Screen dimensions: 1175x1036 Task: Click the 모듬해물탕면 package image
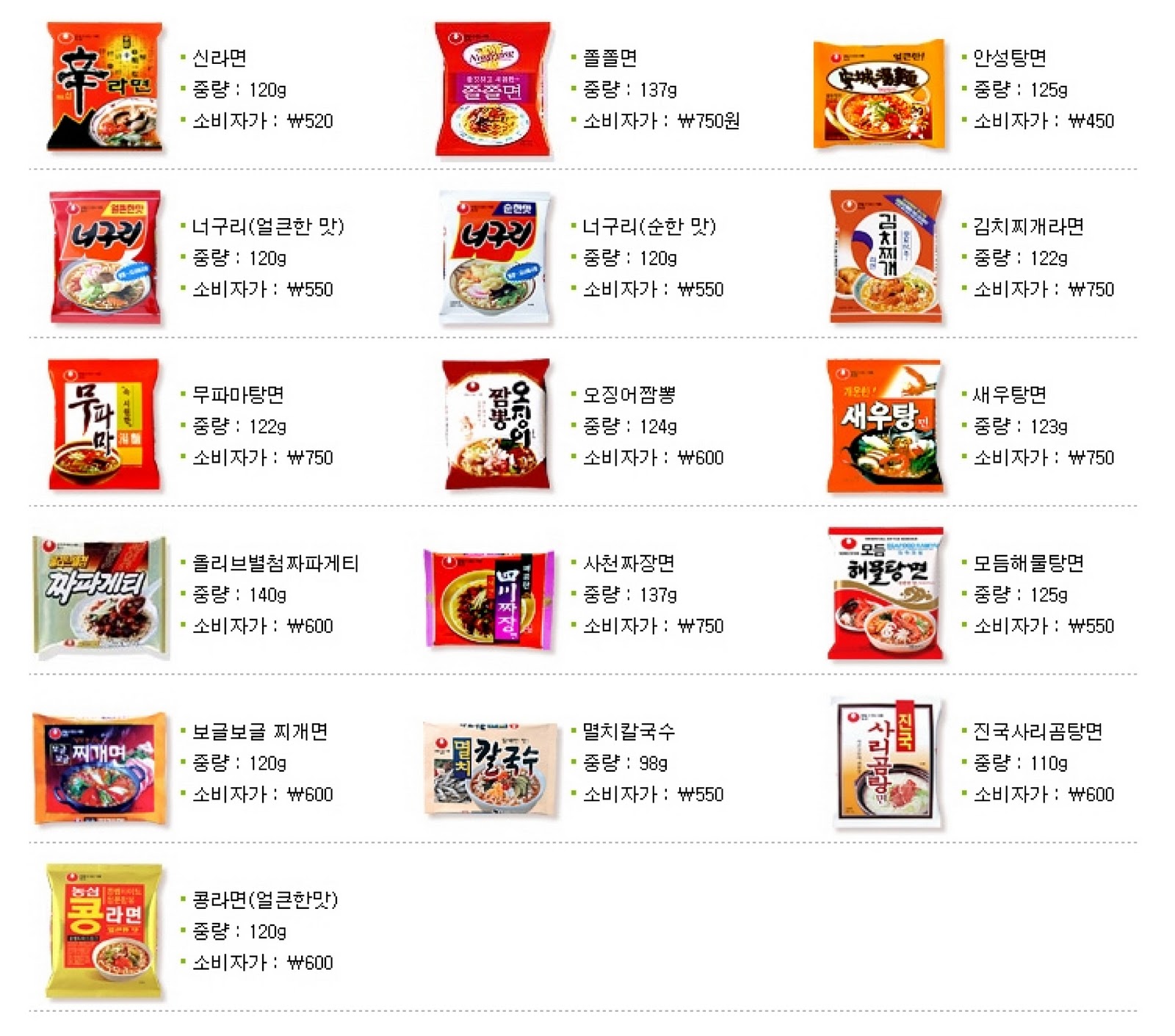(x=886, y=593)
